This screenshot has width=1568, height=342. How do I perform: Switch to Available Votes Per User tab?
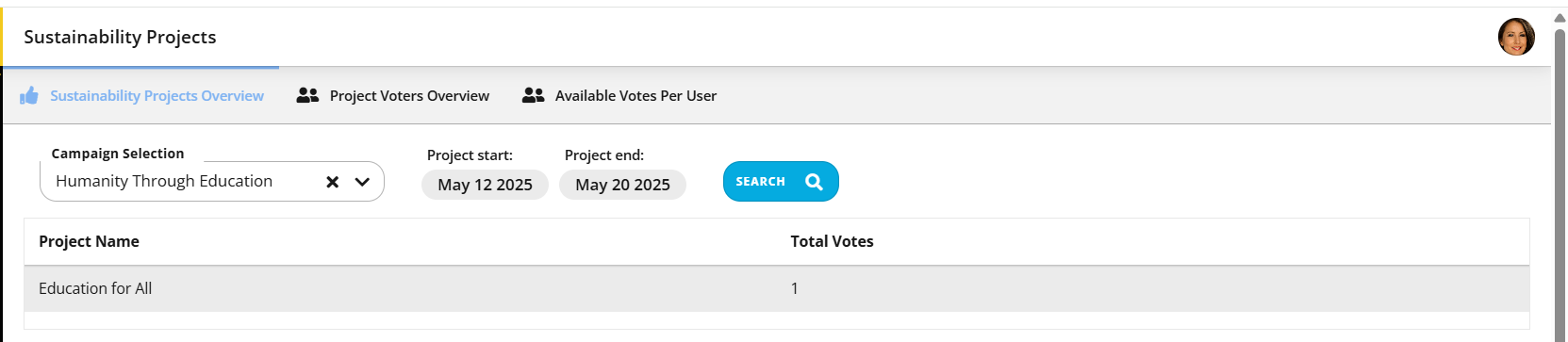tap(619, 95)
